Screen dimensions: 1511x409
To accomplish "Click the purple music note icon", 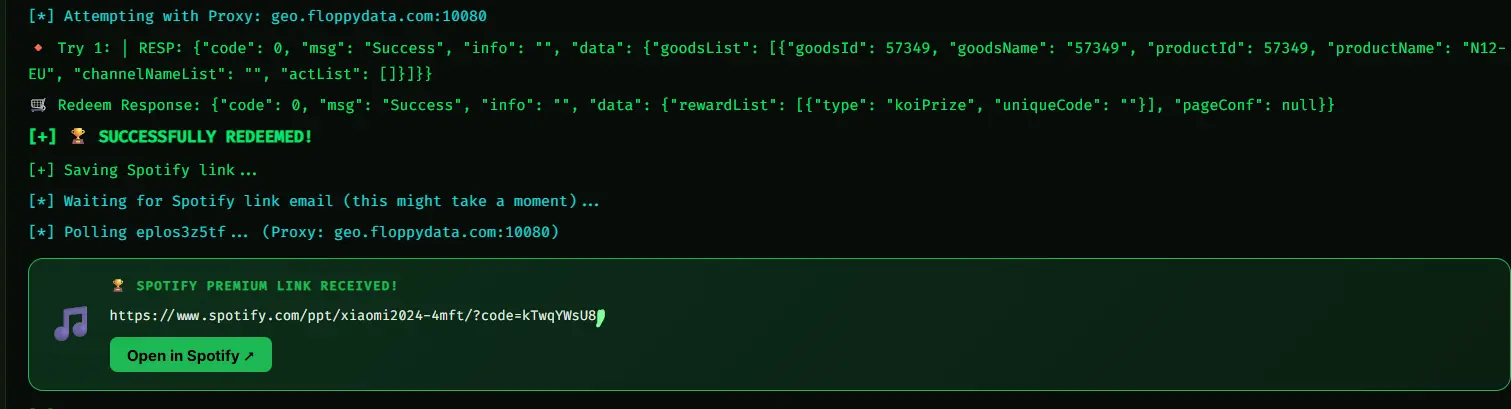I will tap(72, 322).
